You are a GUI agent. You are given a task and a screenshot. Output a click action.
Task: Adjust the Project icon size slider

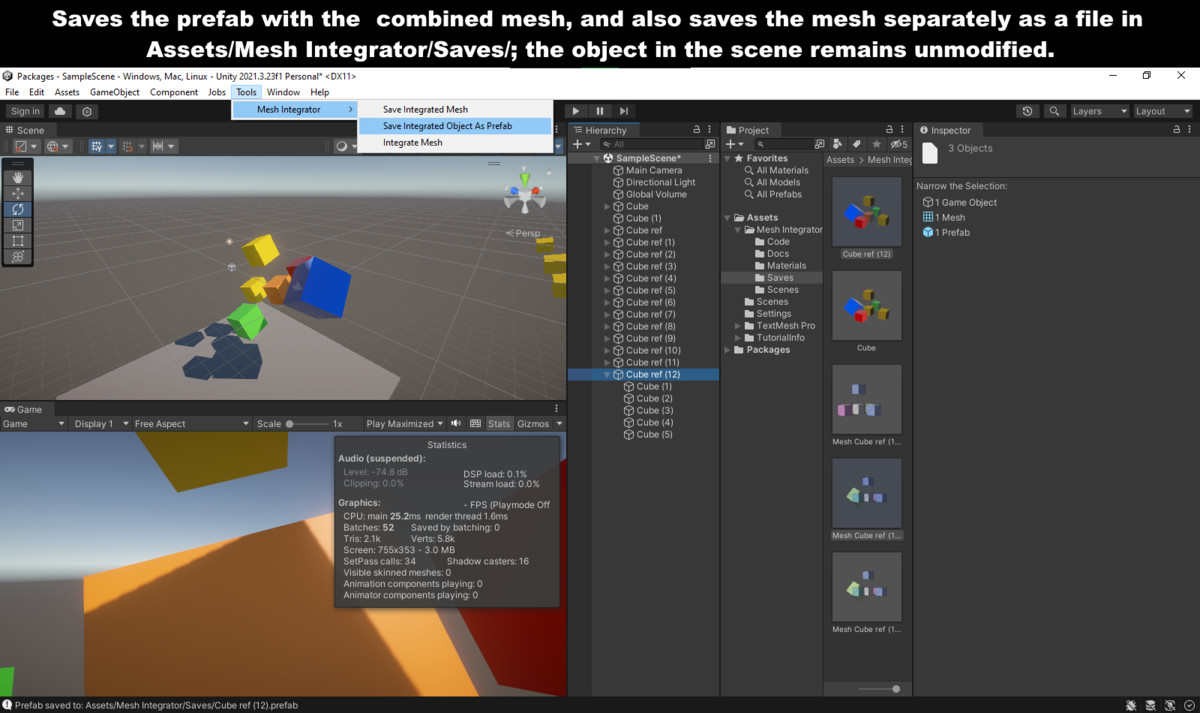[x=880, y=688]
